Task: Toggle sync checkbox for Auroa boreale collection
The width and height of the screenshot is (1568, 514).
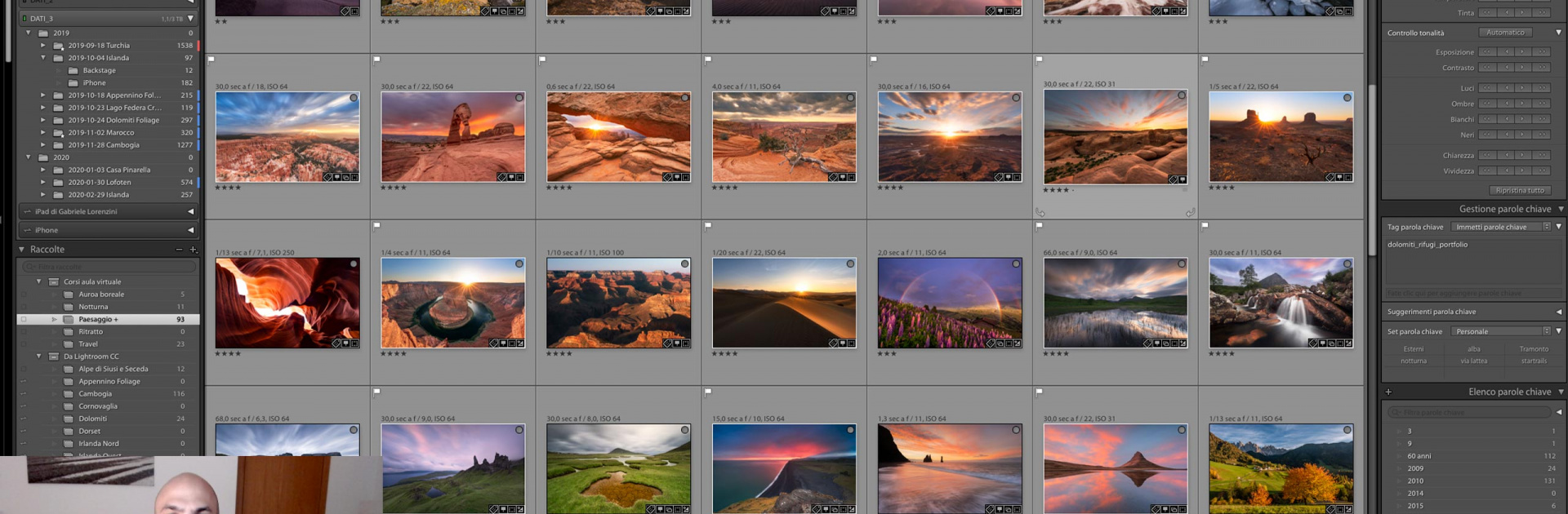Action: (24, 295)
